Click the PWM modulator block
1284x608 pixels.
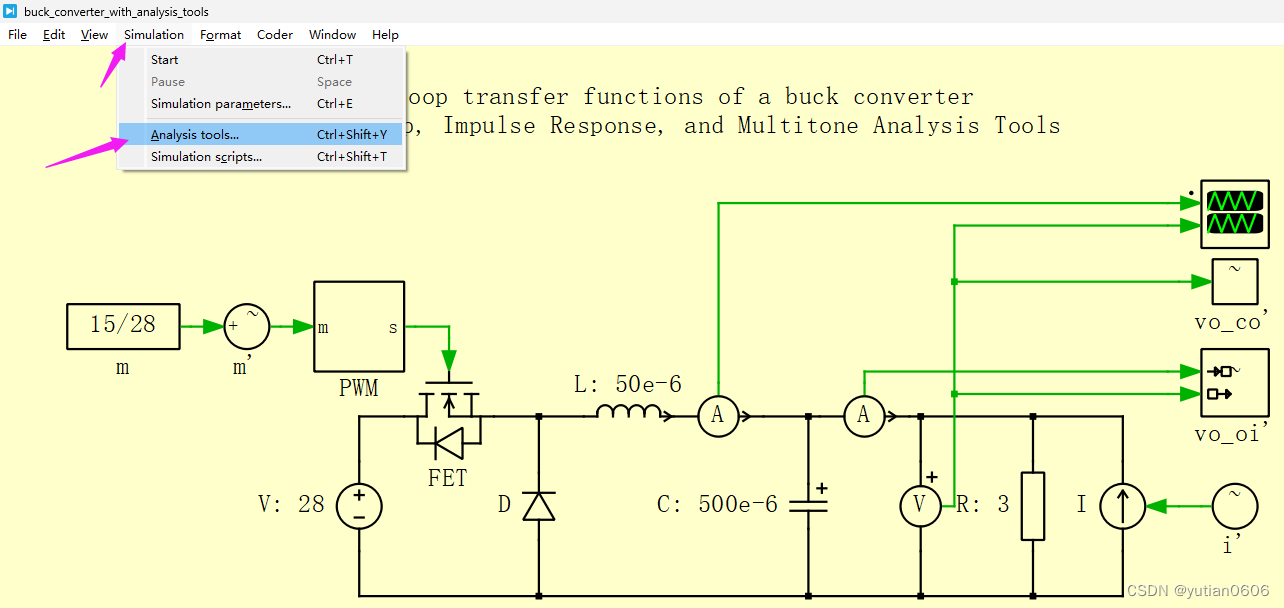click(358, 327)
